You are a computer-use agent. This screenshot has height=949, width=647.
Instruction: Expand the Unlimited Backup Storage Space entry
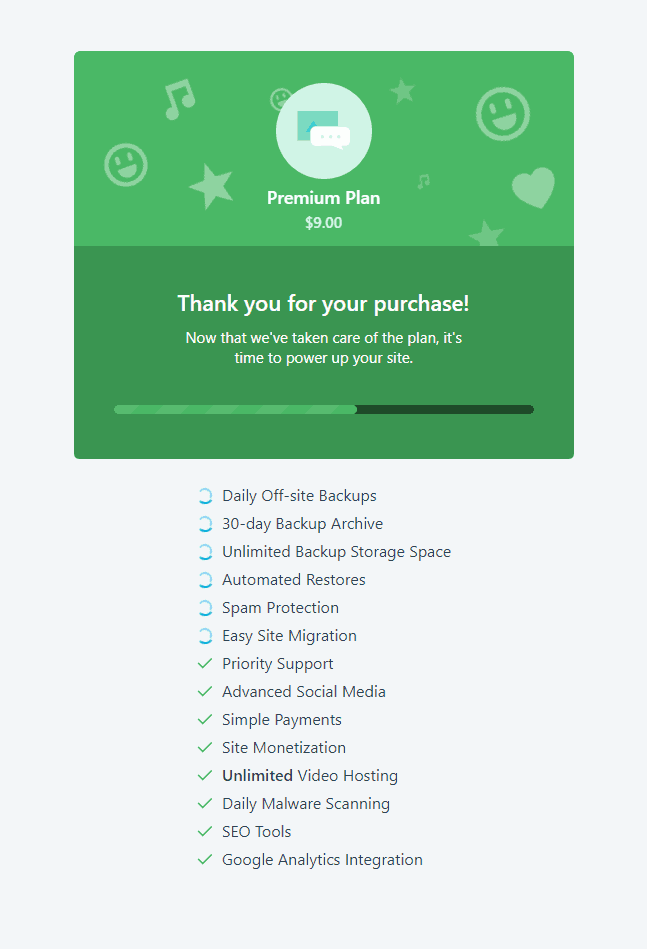(336, 551)
